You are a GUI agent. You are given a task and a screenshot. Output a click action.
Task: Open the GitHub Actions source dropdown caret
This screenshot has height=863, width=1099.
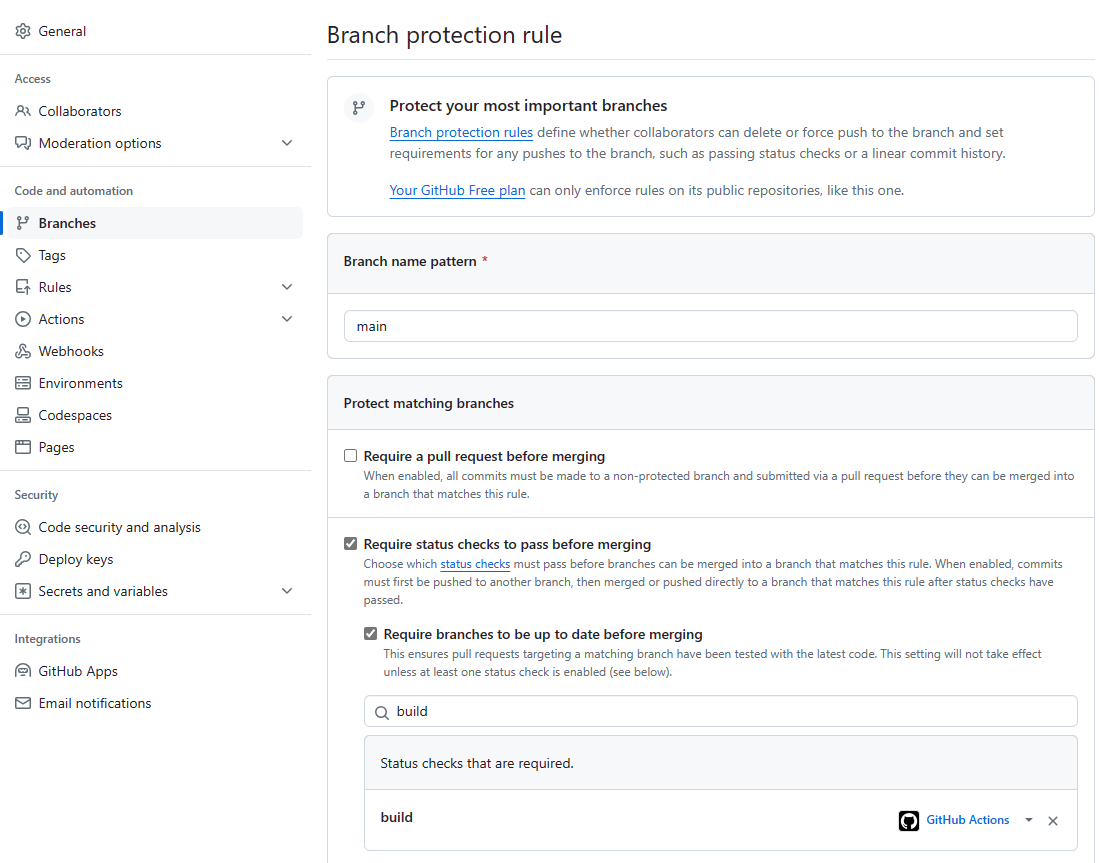click(x=1028, y=820)
